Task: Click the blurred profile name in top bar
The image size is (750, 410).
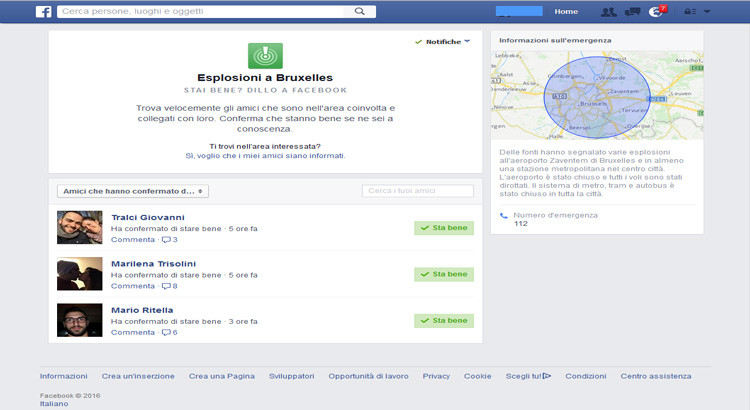Action: 519,11
